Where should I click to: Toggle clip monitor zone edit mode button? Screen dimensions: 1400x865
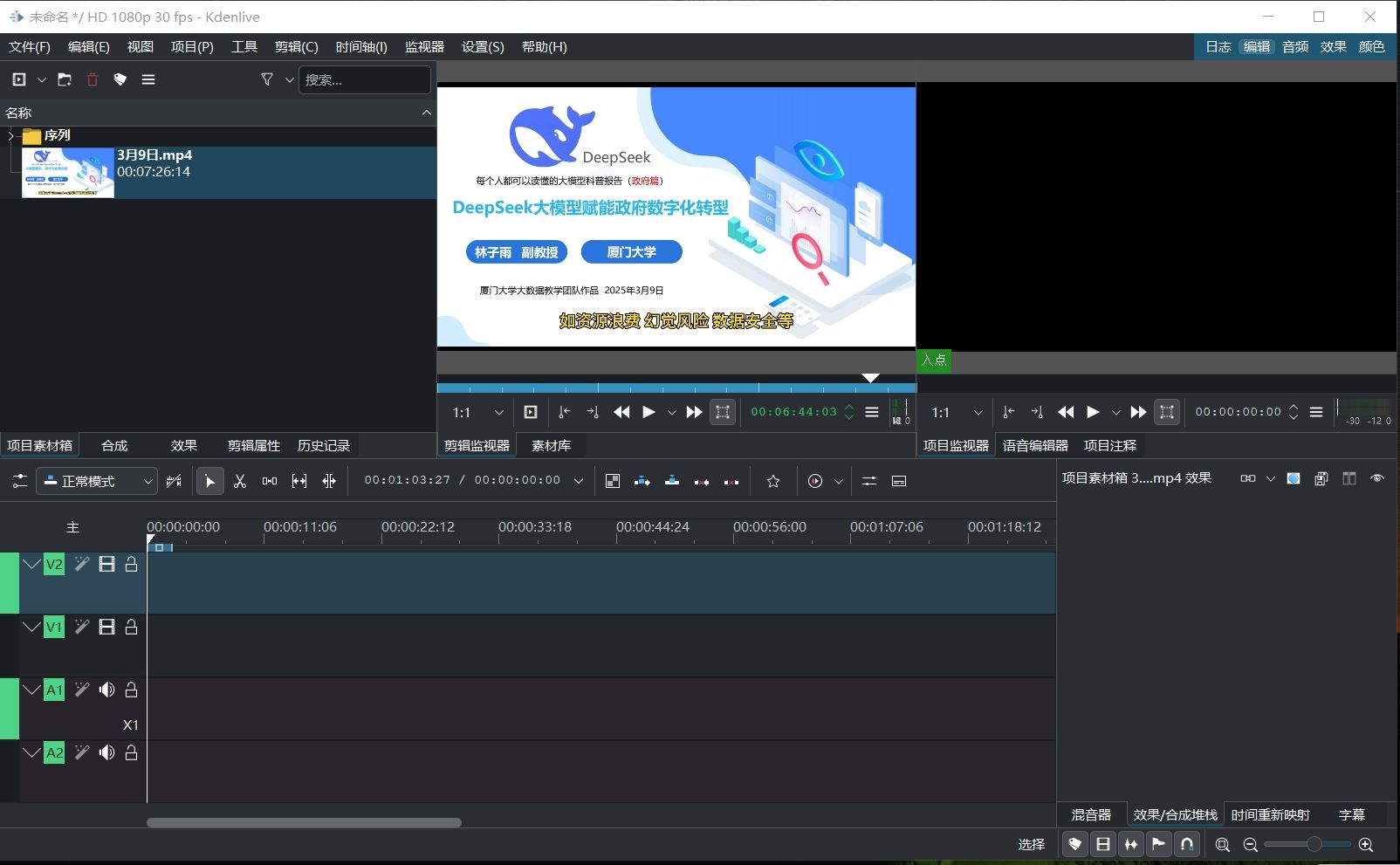[x=723, y=412]
